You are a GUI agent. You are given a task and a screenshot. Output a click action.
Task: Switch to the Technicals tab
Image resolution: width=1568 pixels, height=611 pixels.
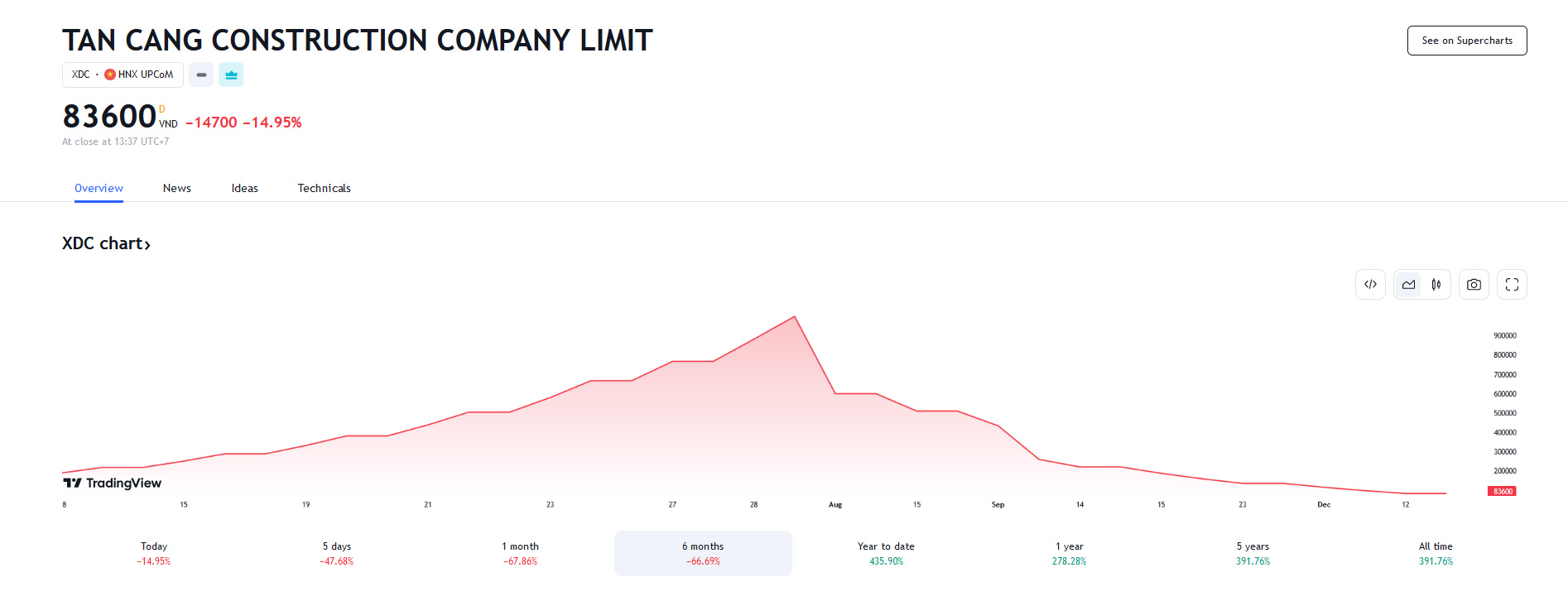325,188
